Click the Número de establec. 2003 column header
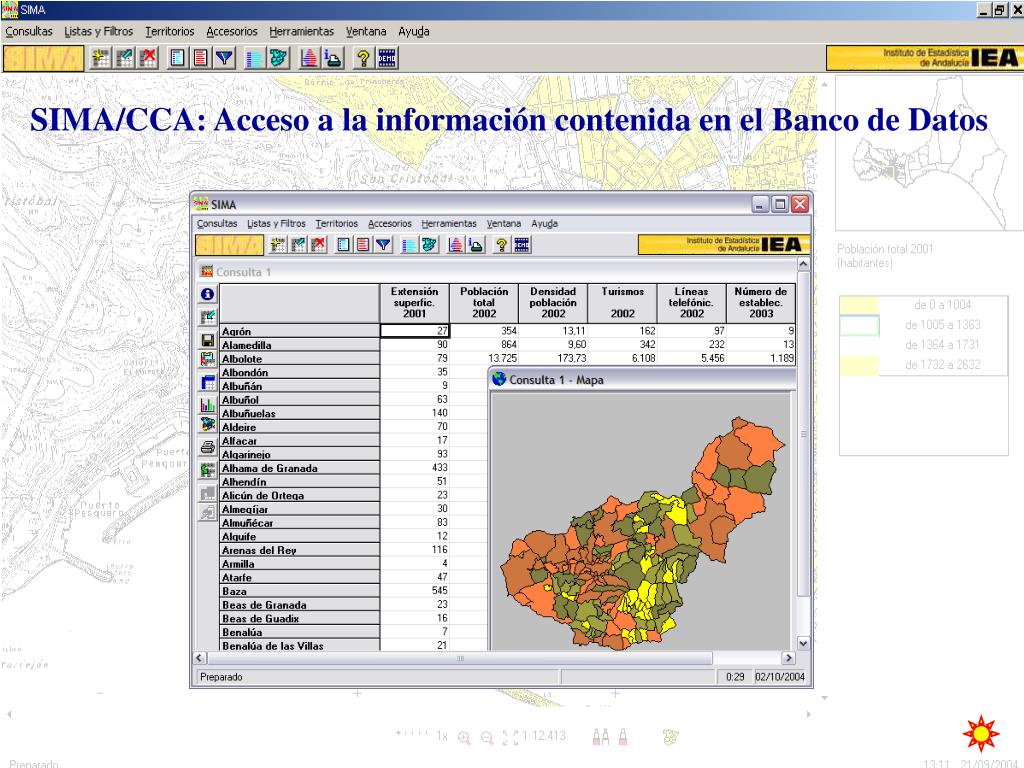This screenshot has height=768, width=1024. tap(761, 302)
